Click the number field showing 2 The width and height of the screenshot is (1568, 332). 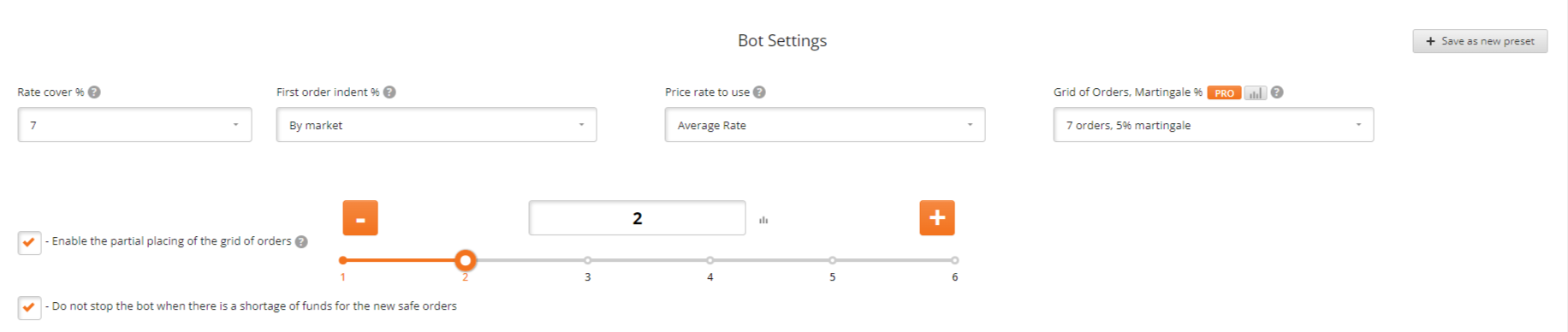(x=638, y=218)
